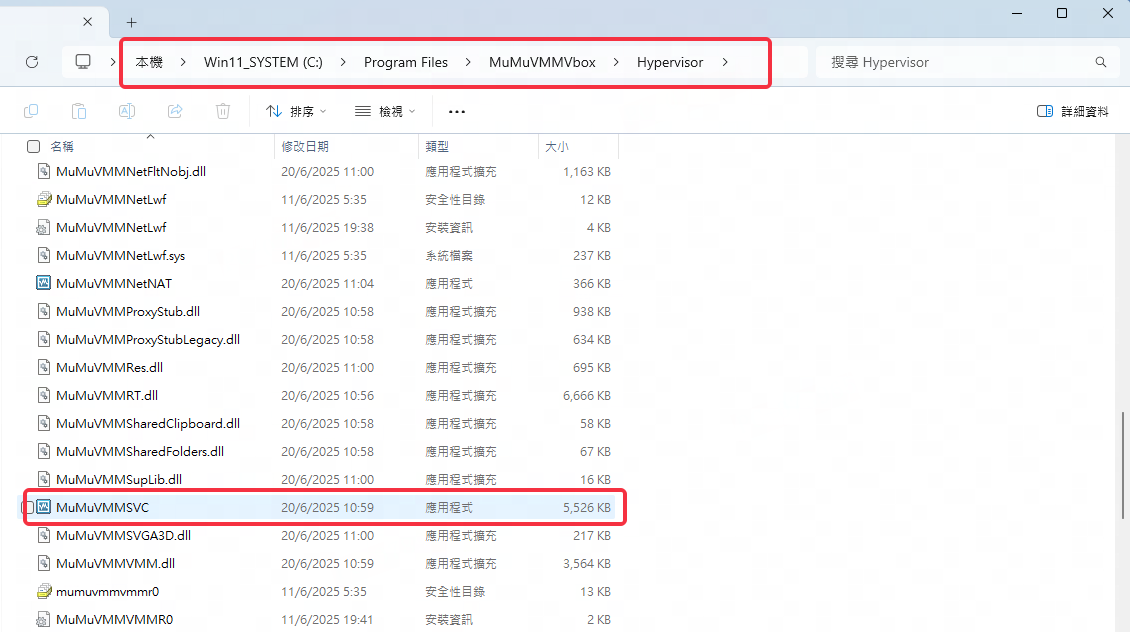
Task: Click the 6,666 KB size cell
Action: [587, 395]
